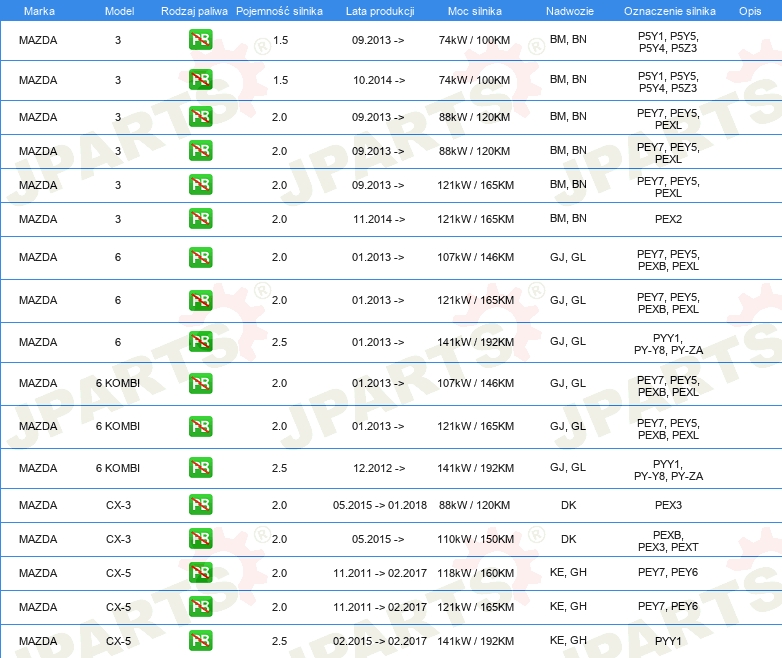The image size is (782, 658).
Task: Click the Oznaczenie silnika column header
Action: [668, 9]
